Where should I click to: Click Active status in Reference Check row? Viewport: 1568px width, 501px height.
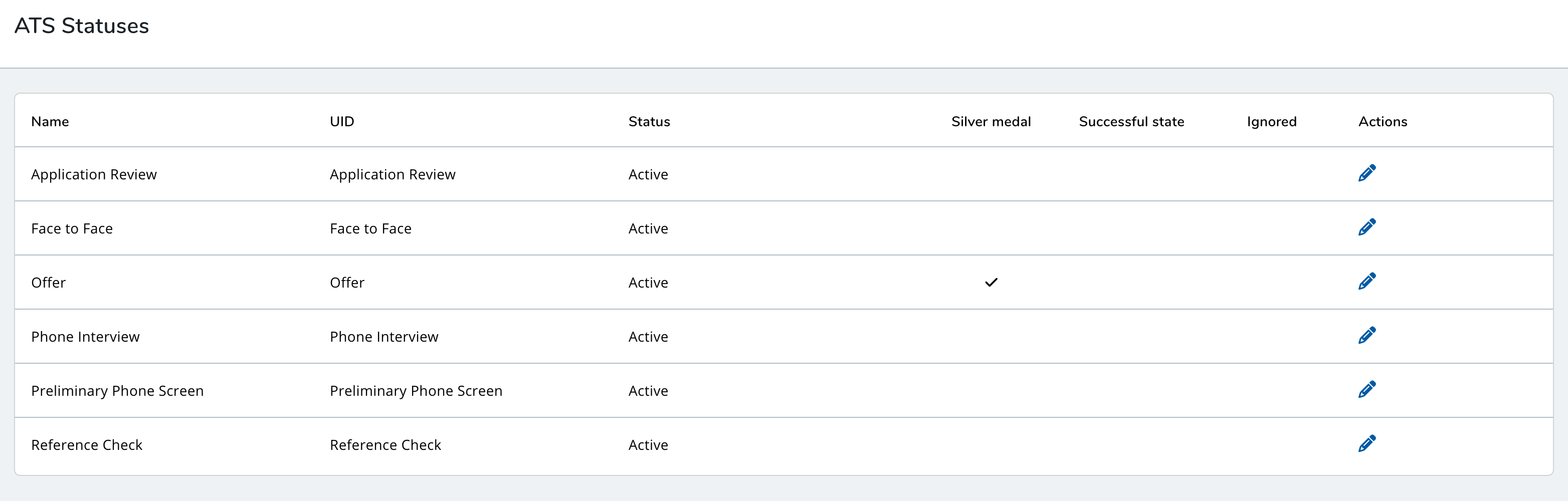pos(648,445)
